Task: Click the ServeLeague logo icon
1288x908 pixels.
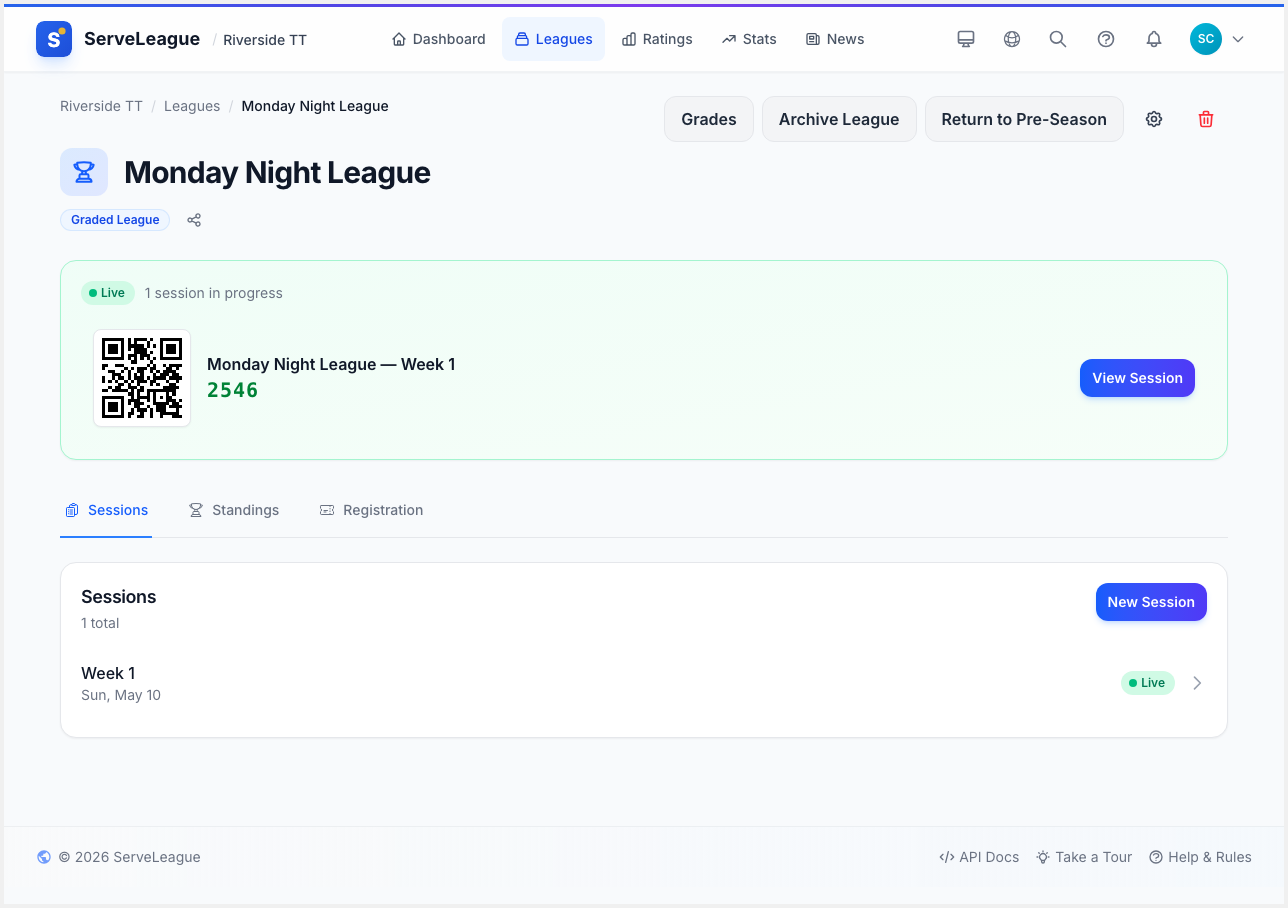Action: (x=53, y=39)
